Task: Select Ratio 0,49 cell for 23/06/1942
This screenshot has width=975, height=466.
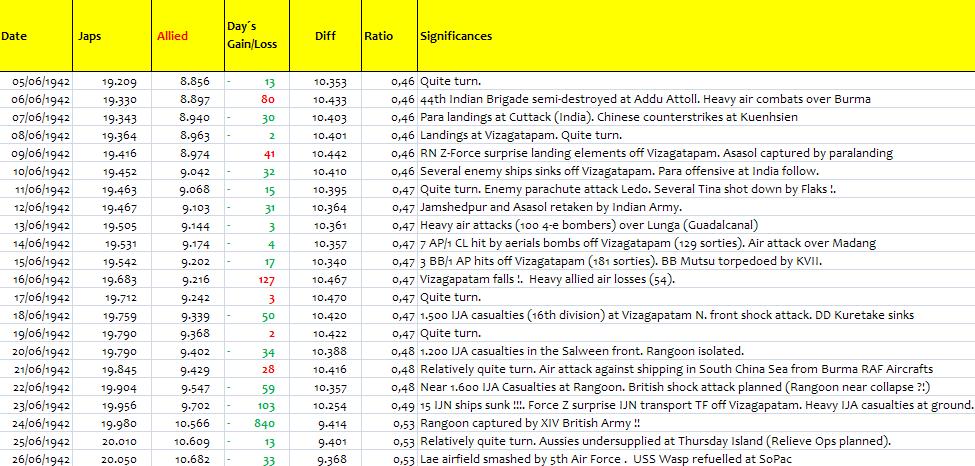Action: click(389, 406)
